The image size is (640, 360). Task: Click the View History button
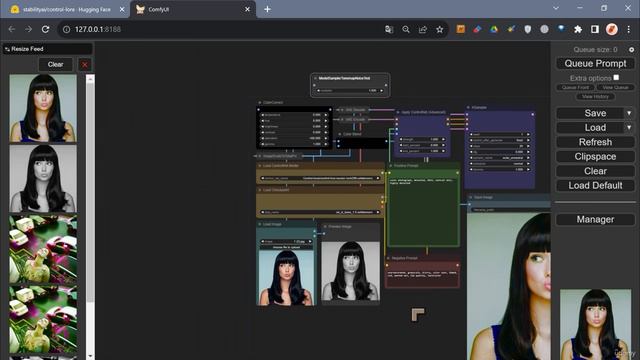pyautogui.click(x=595, y=97)
